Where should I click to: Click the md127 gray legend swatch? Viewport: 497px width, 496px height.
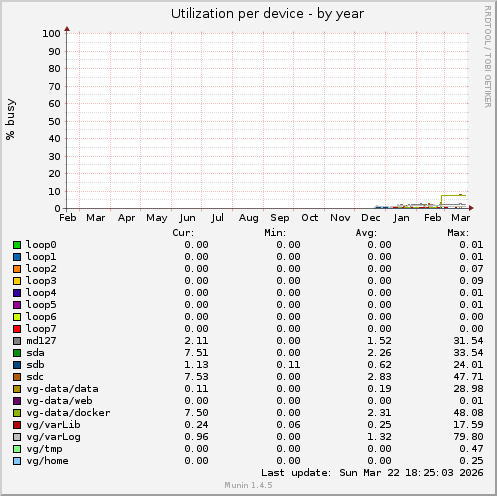pyautogui.click(x=17, y=341)
